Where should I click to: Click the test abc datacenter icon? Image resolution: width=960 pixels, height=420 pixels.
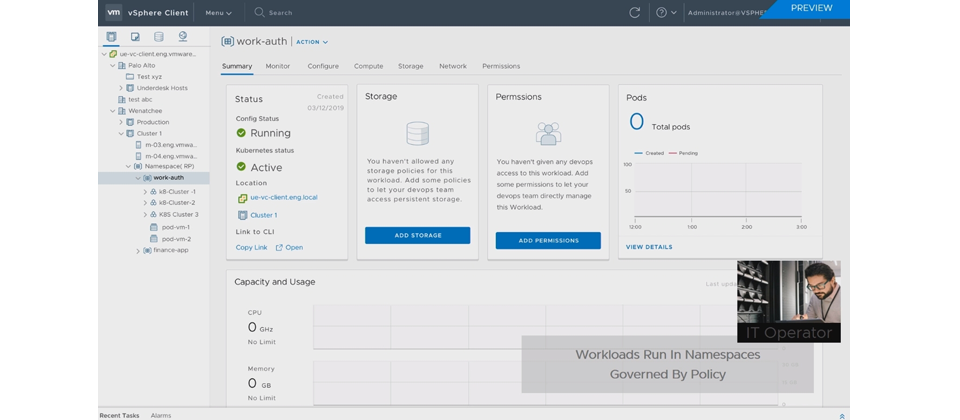[121, 99]
